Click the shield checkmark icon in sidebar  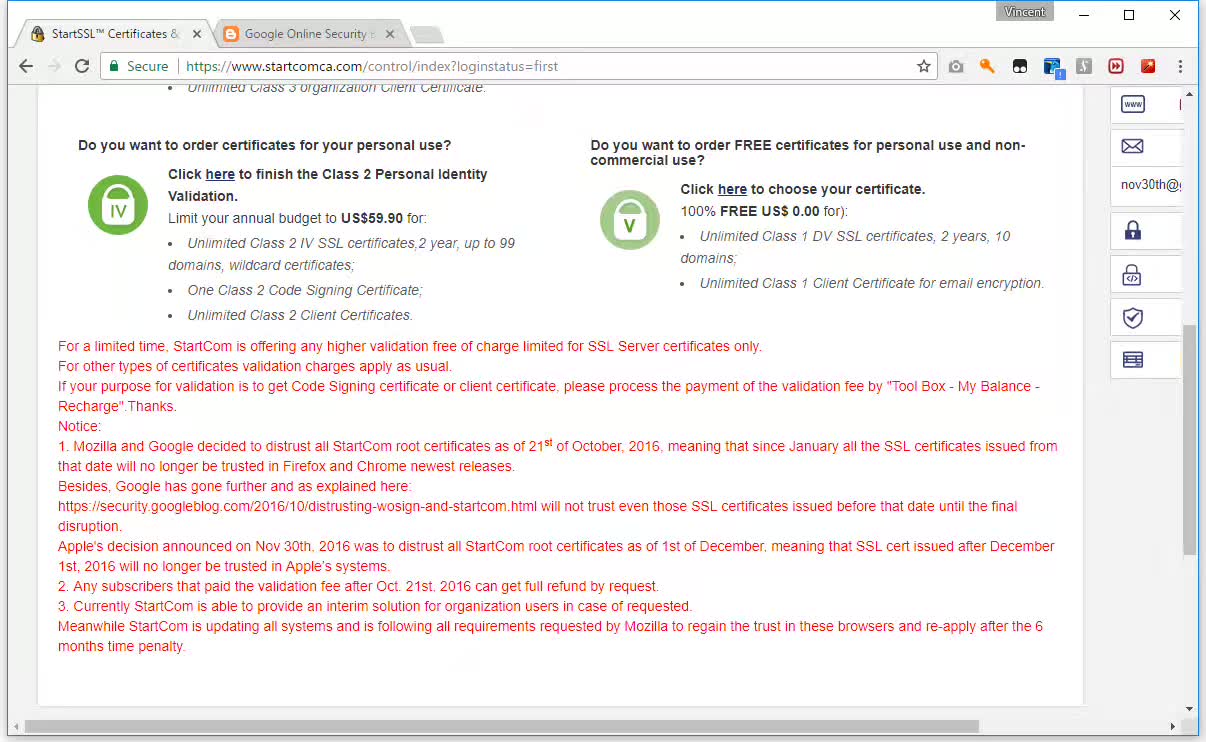pyautogui.click(x=1133, y=318)
